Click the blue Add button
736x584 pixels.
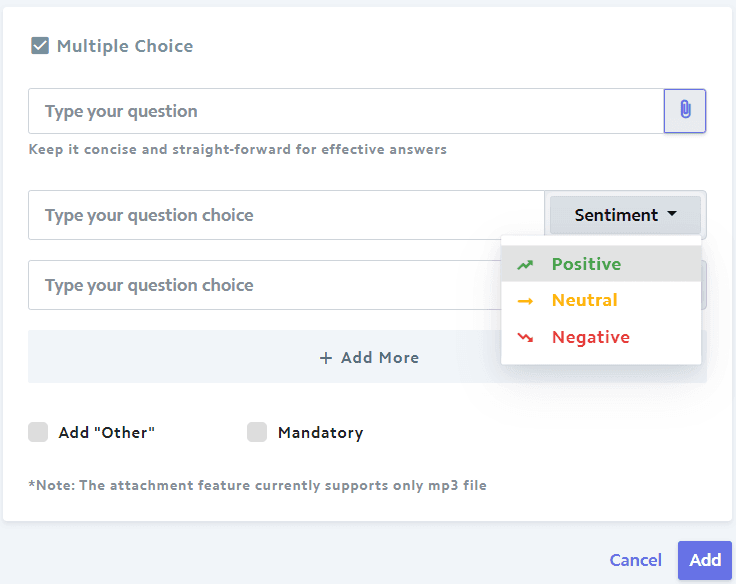point(705,560)
